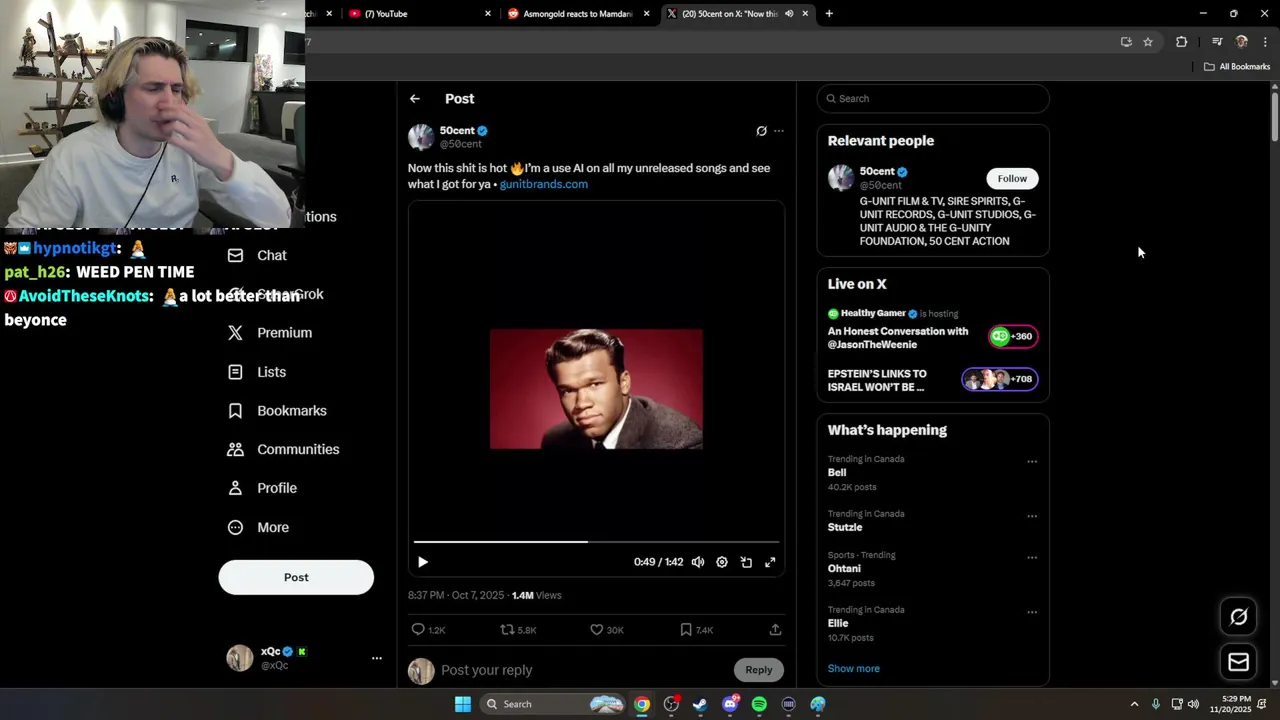
Task: Bookmark this page with star icon
Action: 1148,42
